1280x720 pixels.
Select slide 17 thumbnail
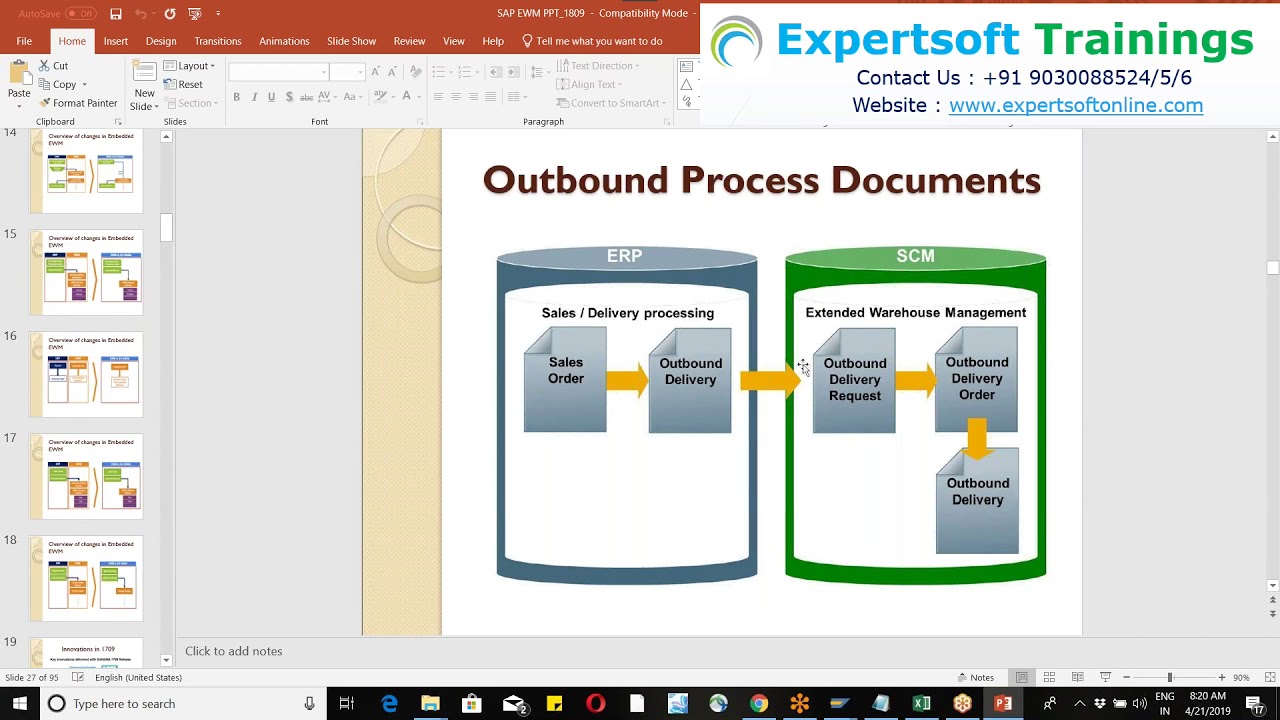click(x=87, y=476)
